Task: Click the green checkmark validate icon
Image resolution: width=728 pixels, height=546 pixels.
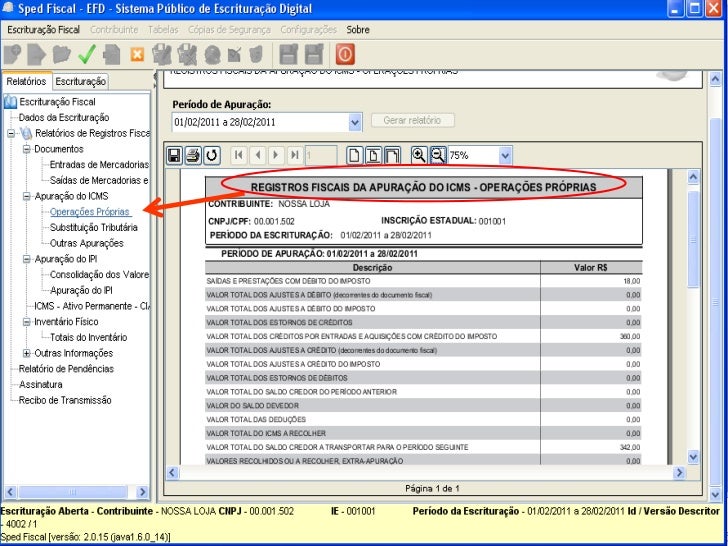Action: pos(87,54)
